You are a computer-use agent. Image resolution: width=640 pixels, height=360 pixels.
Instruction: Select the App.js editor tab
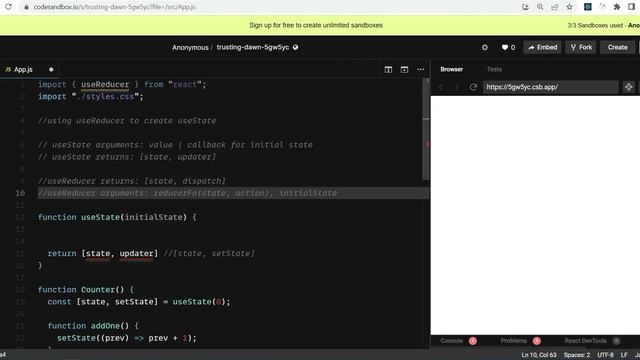click(x=29, y=70)
